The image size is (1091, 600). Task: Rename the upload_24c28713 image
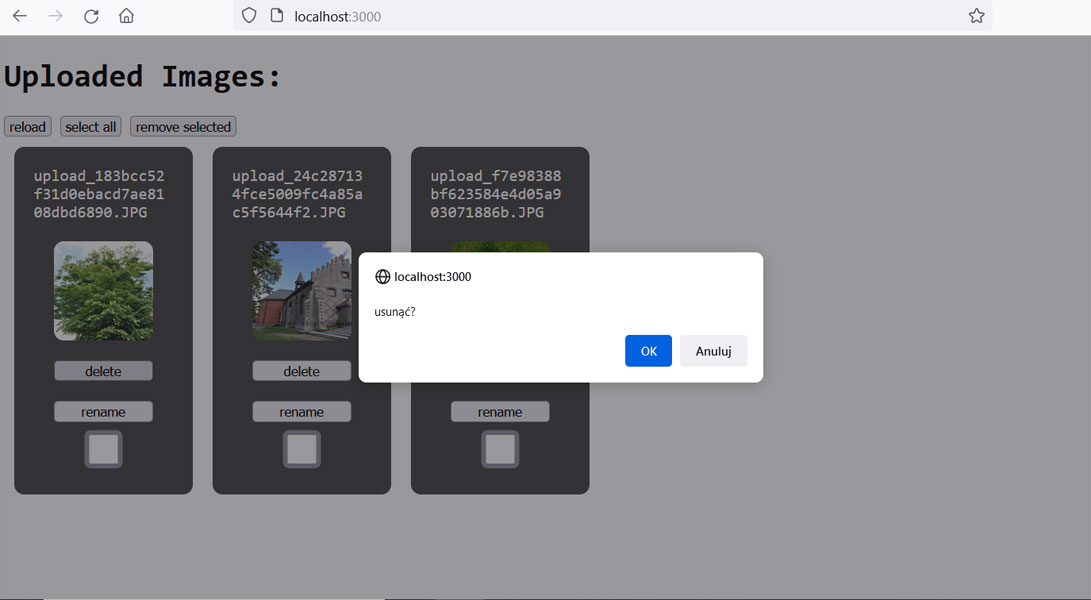(x=301, y=412)
